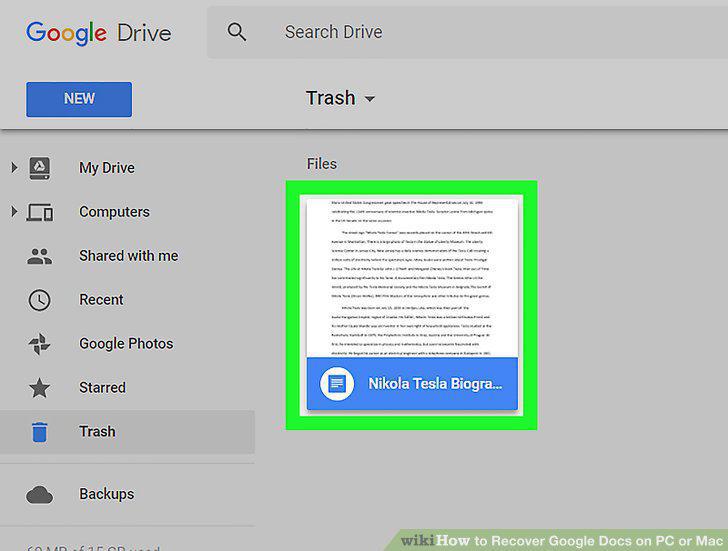This screenshot has width=728, height=551.
Task: Go to Shared with me
Action: pyautogui.click(x=129, y=256)
